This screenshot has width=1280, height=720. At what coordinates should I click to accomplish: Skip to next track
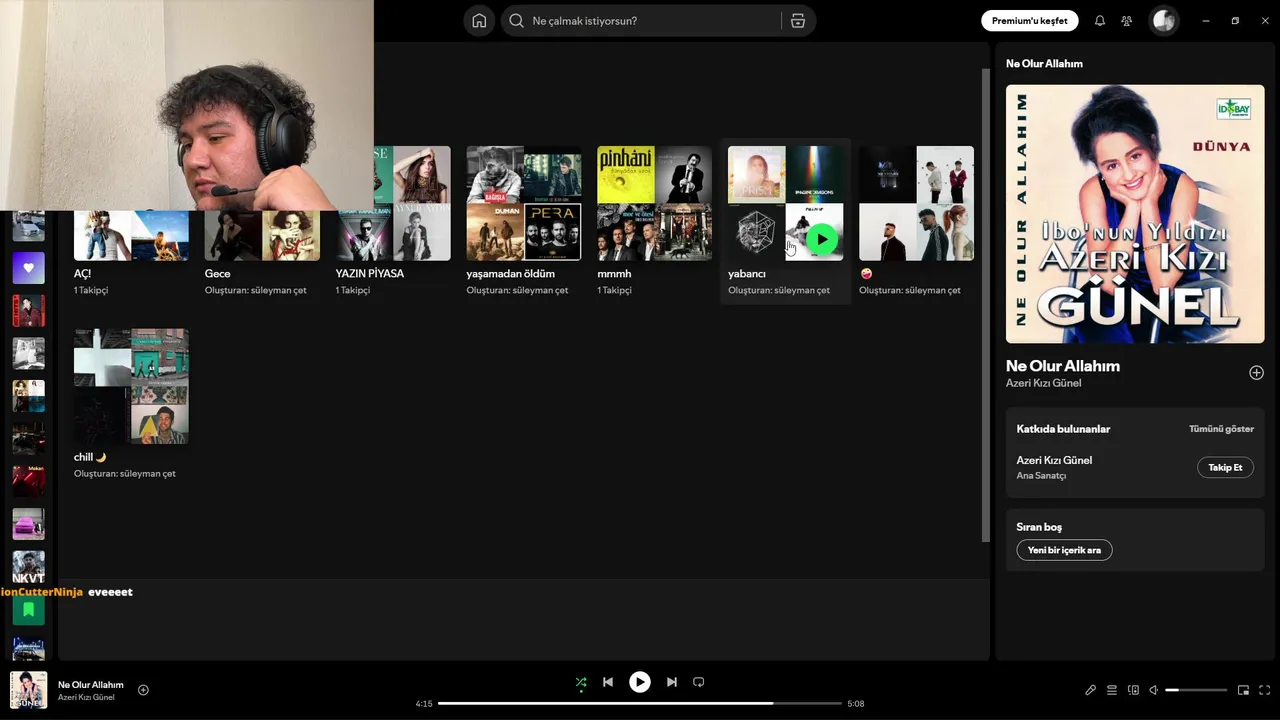pyautogui.click(x=672, y=682)
